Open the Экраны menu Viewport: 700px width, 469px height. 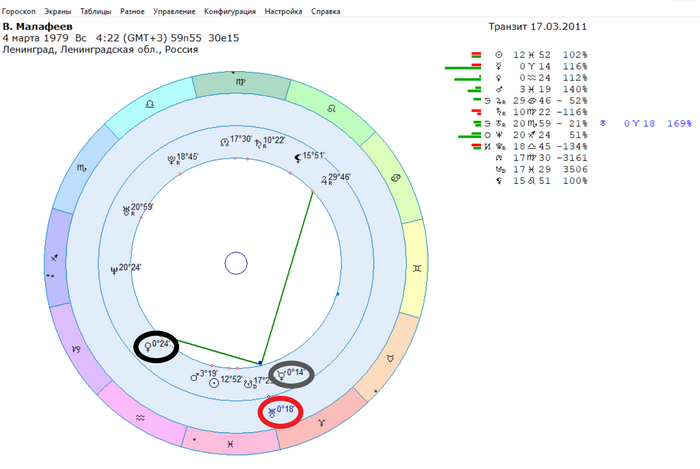point(58,12)
